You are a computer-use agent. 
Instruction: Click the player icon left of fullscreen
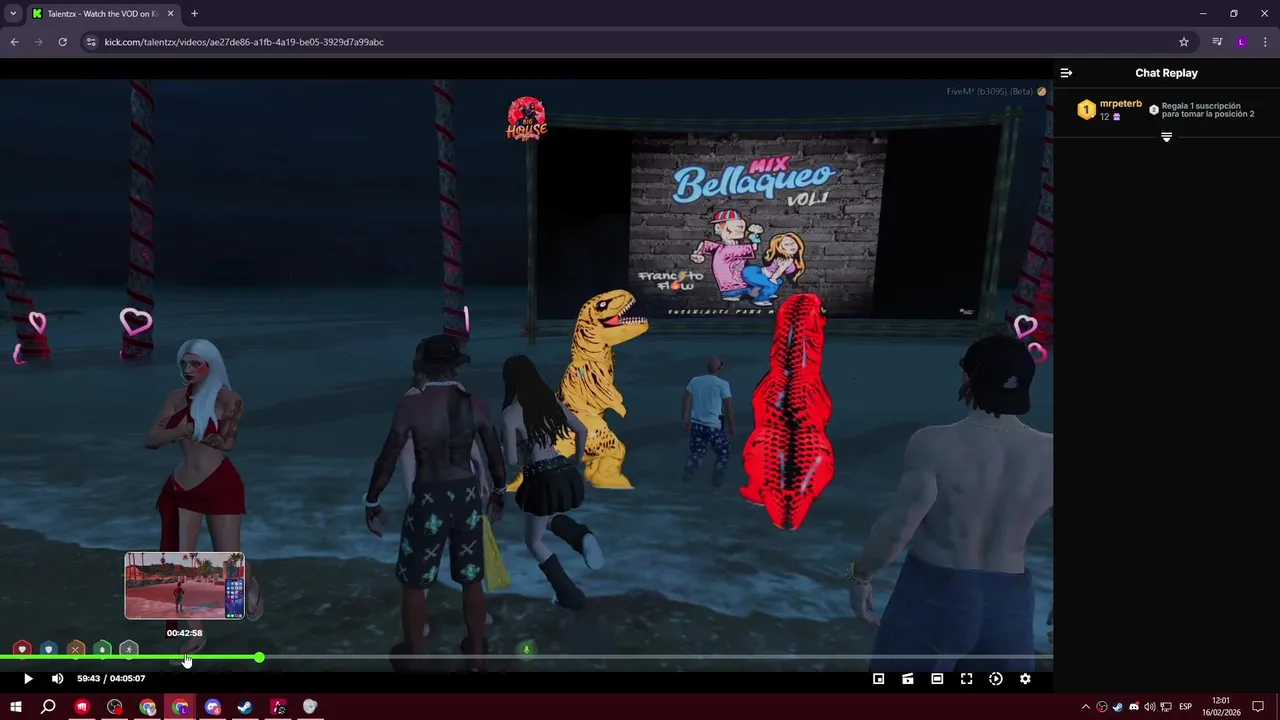[x=937, y=679]
